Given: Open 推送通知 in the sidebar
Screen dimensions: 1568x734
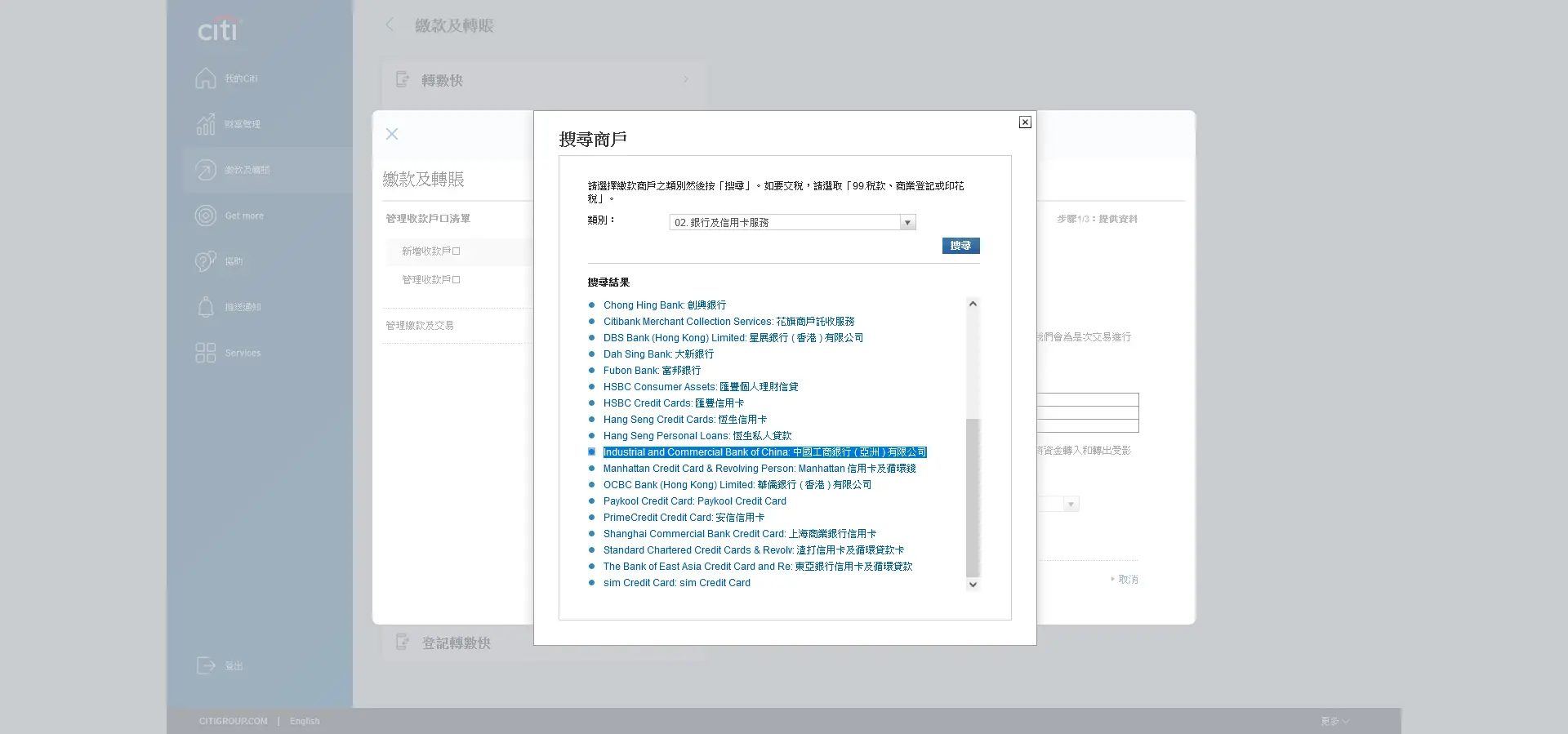Looking at the screenshot, I should click(243, 307).
